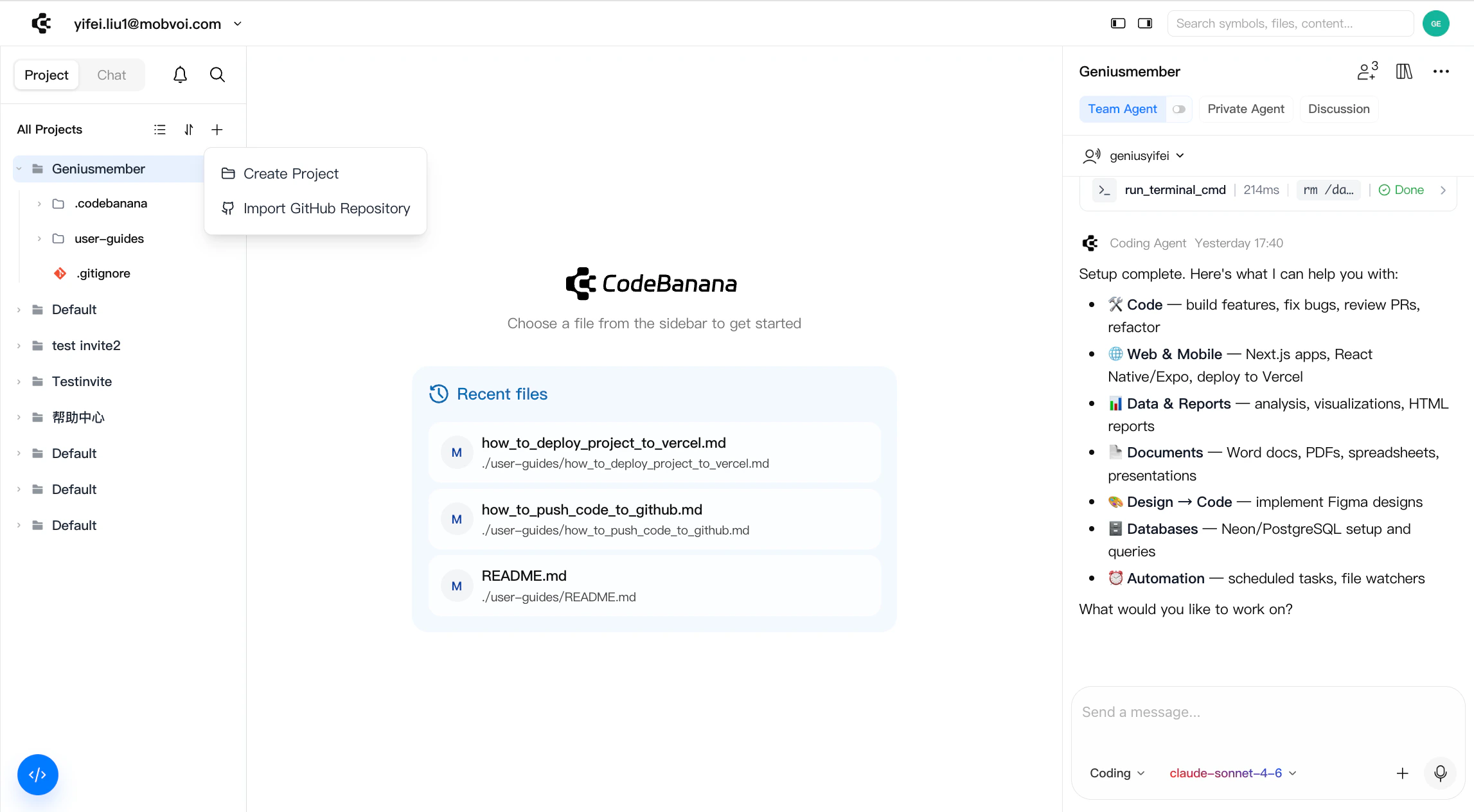Image resolution: width=1474 pixels, height=812 pixels.
Task: Choose Create Project from menu
Action: point(315,174)
